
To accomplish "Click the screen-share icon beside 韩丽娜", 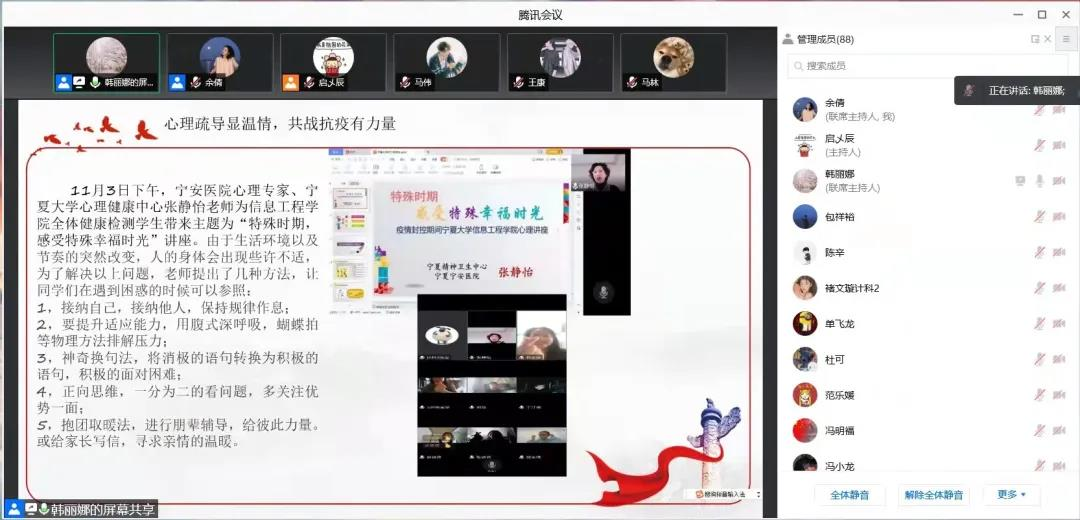I will pyautogui.click(x=1020, y=181).
